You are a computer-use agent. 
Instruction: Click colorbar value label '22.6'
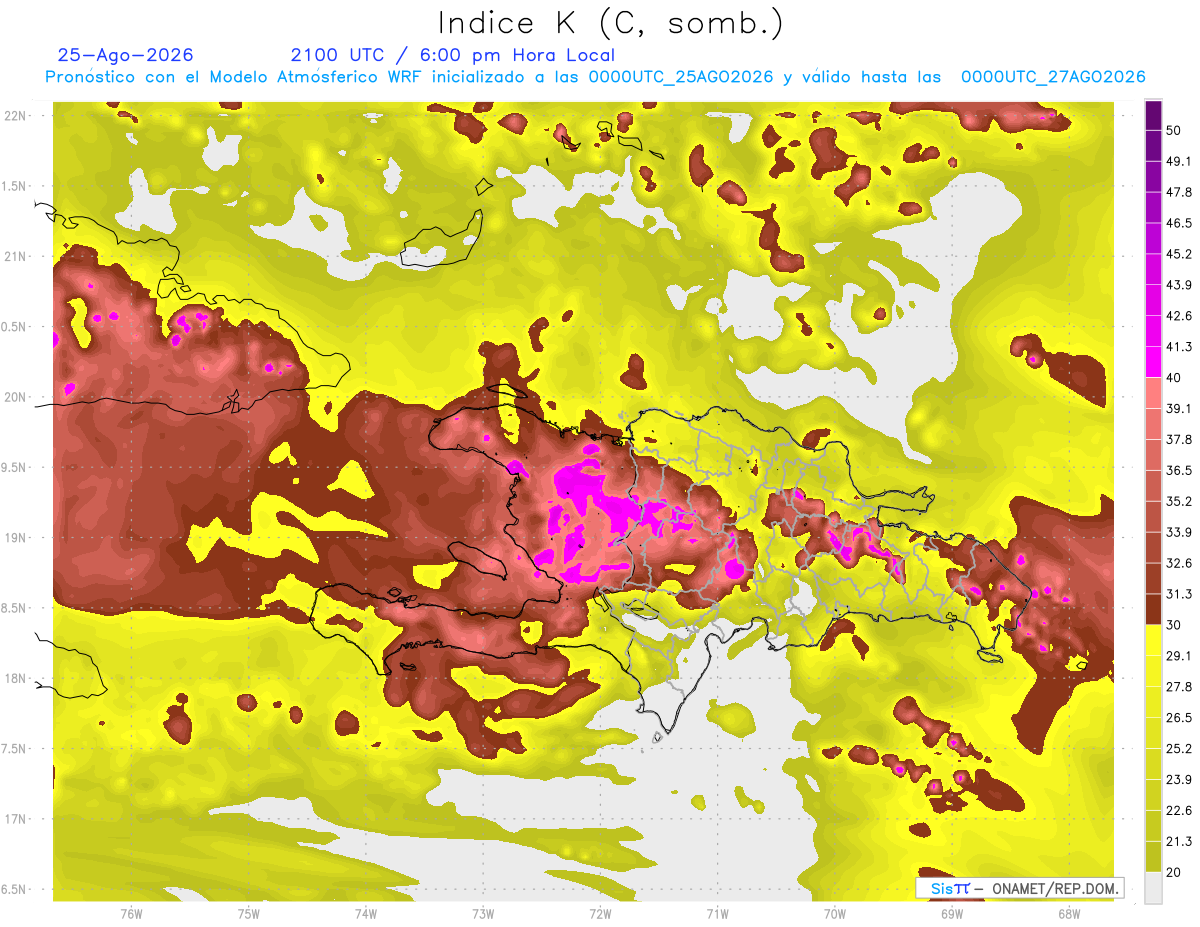[1178, 811]
